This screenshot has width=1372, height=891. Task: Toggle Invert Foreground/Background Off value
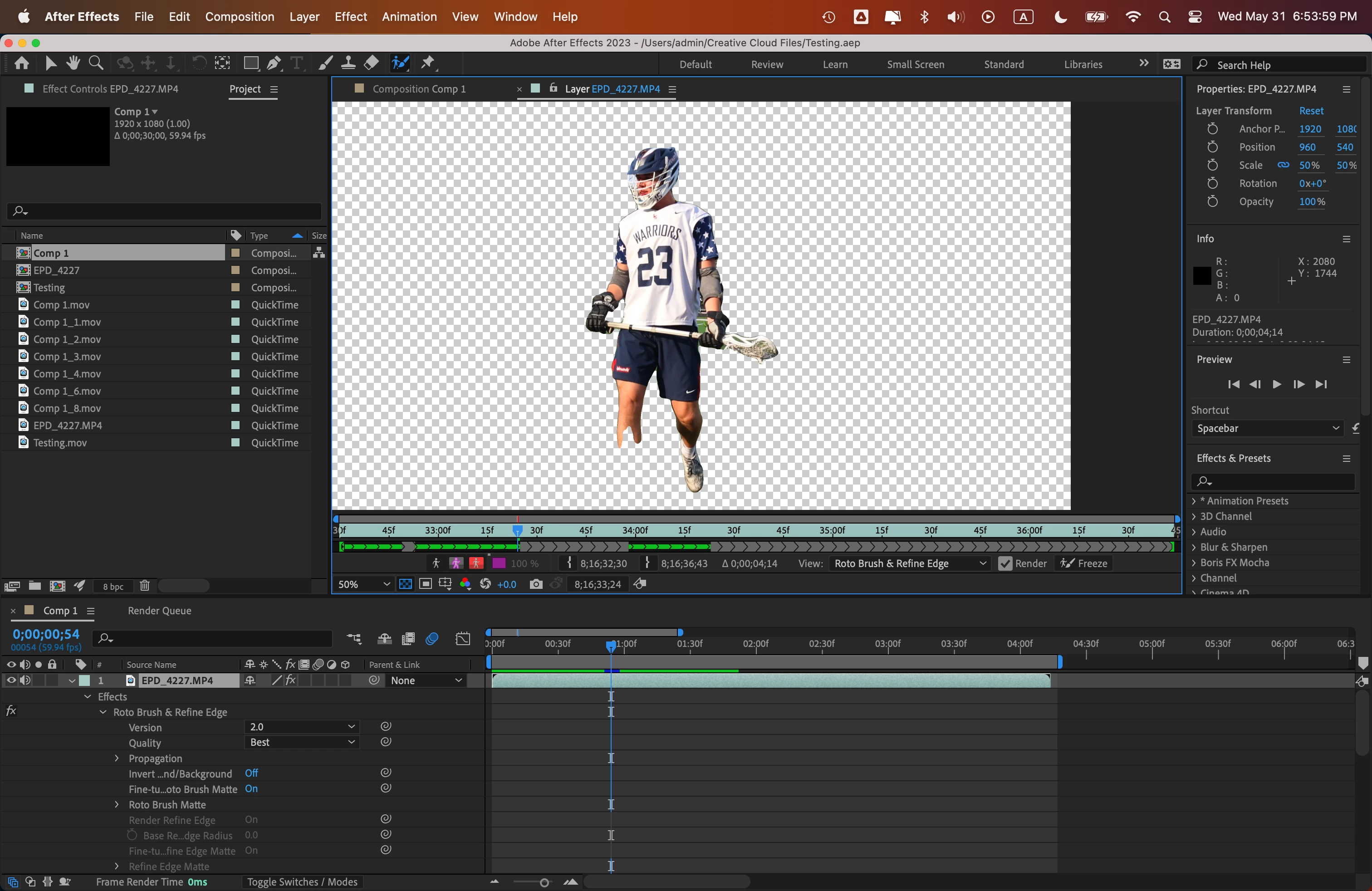(x=251, y=773)
